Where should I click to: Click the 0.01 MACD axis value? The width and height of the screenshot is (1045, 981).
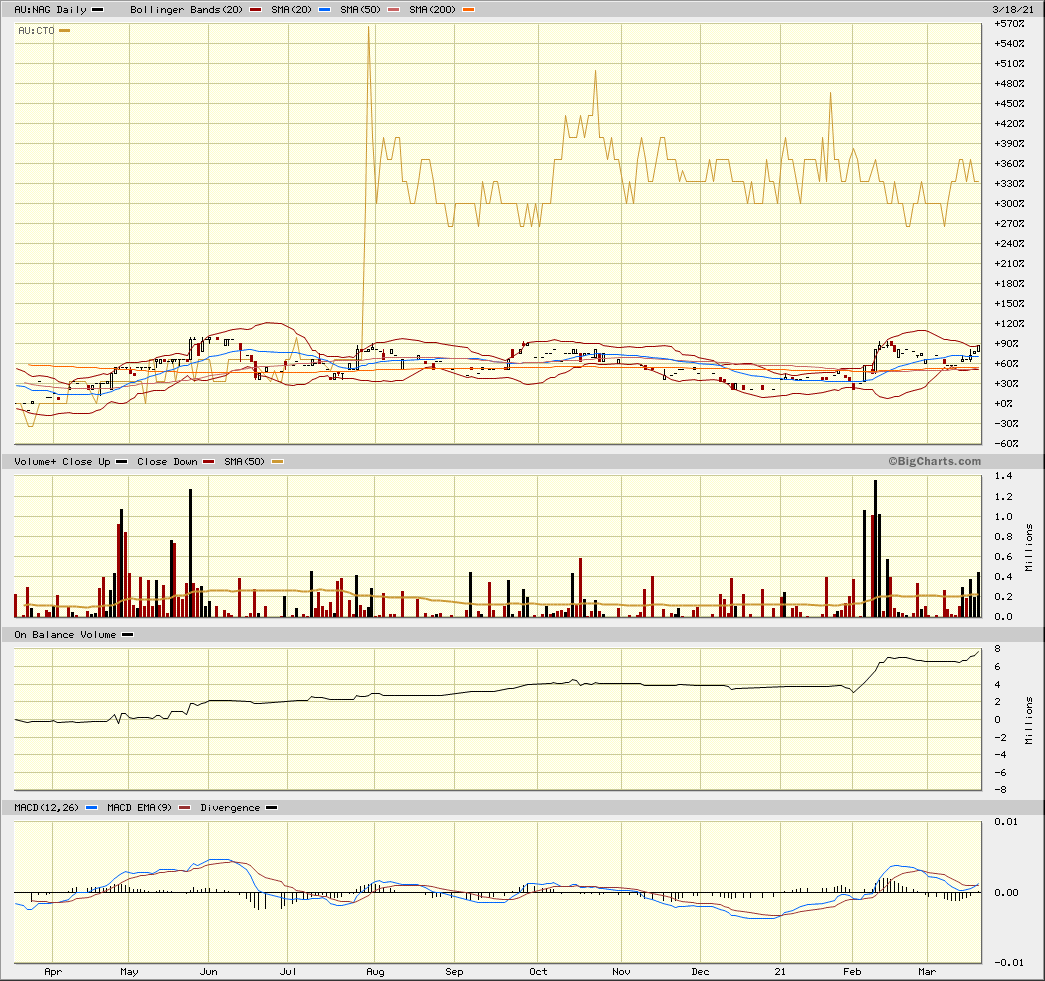tap(1006, 821)
